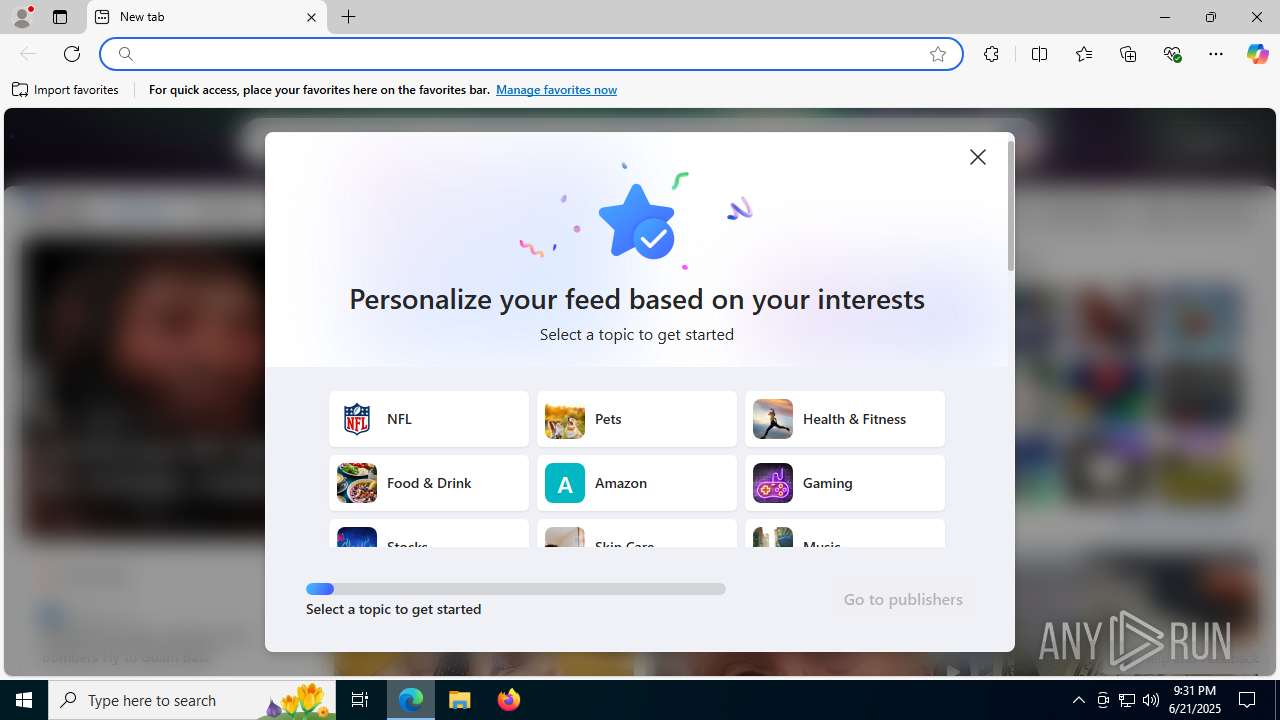
Task: Click Import favorites
Action: tap(66, 90)
